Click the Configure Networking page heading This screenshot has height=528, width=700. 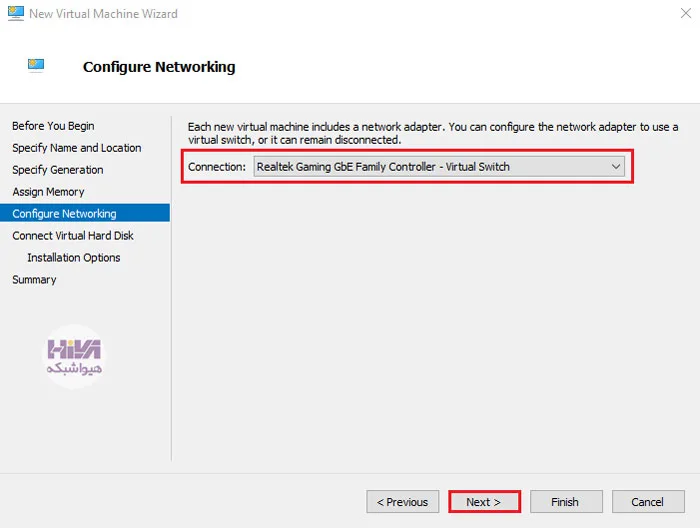[x=159, y=67]
